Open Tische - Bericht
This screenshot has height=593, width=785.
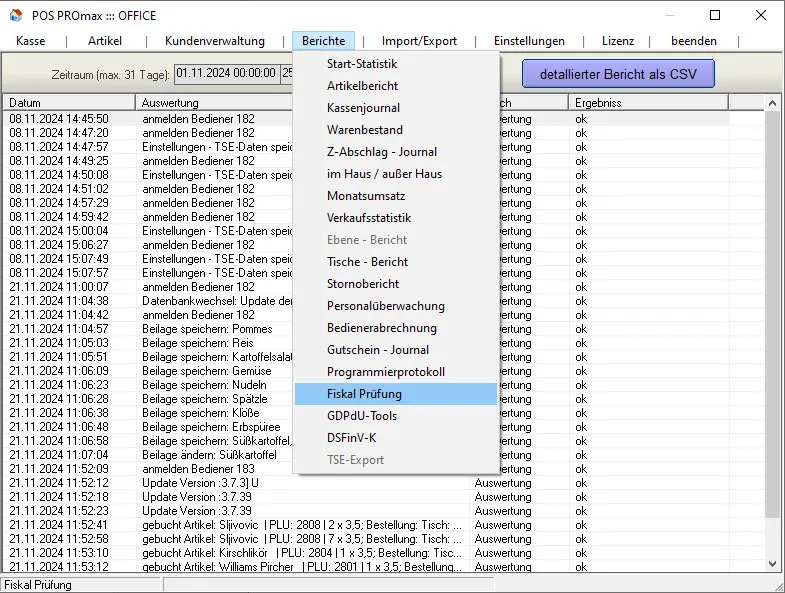396,262
